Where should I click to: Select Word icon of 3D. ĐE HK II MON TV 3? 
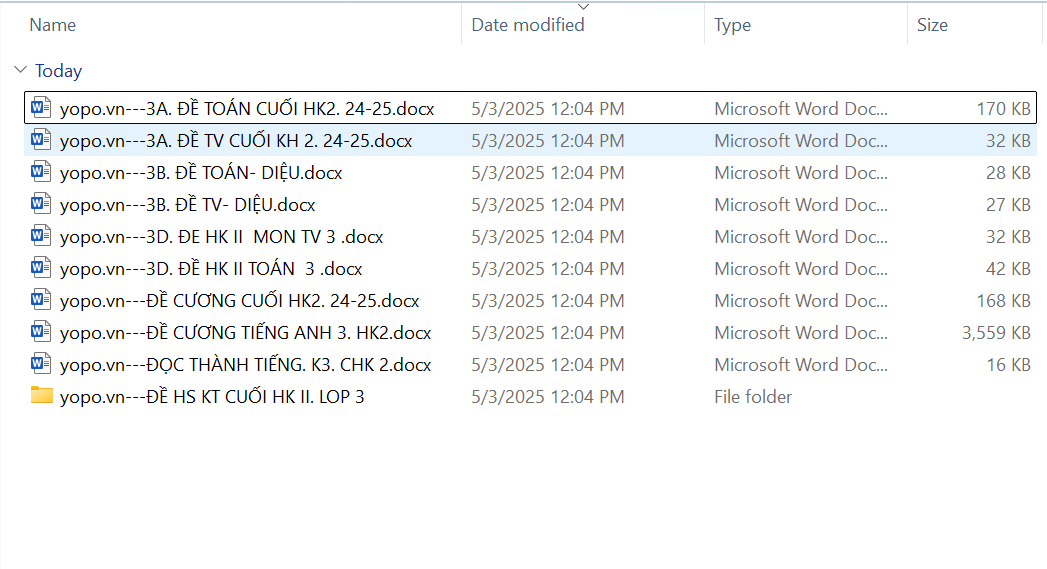click(41, 236)
